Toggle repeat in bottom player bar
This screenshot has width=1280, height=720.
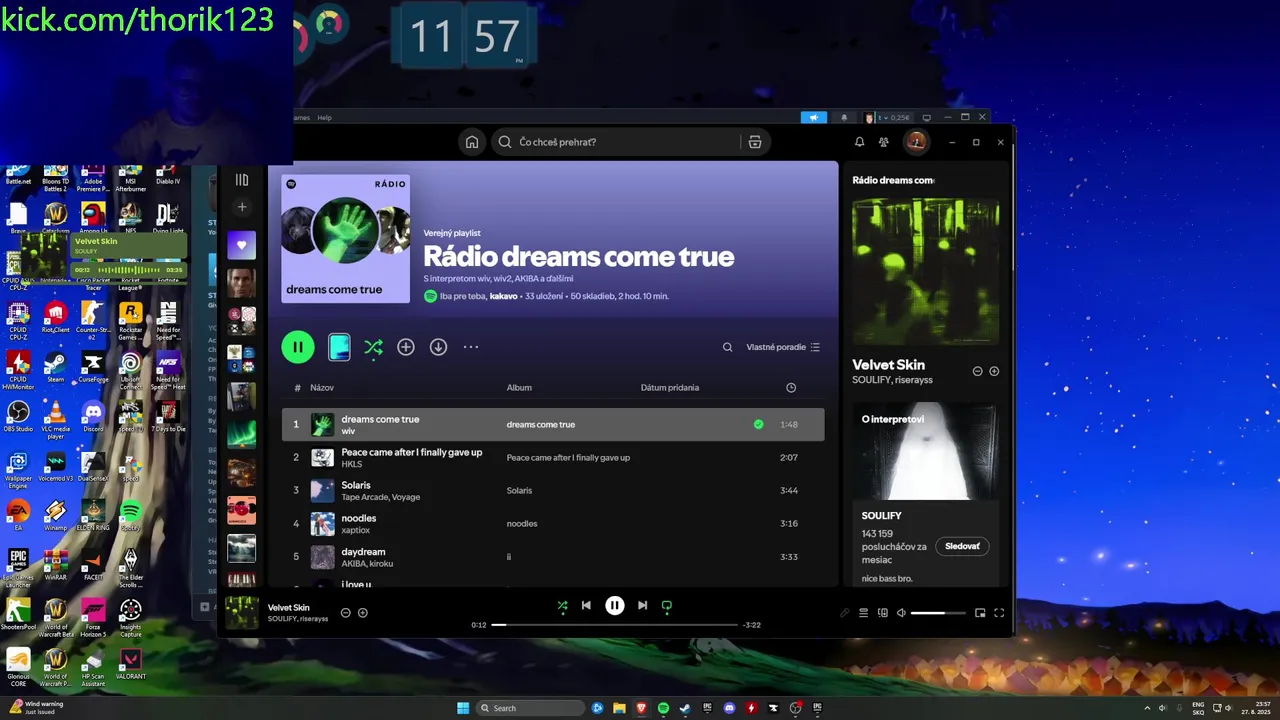click(667, 605)
